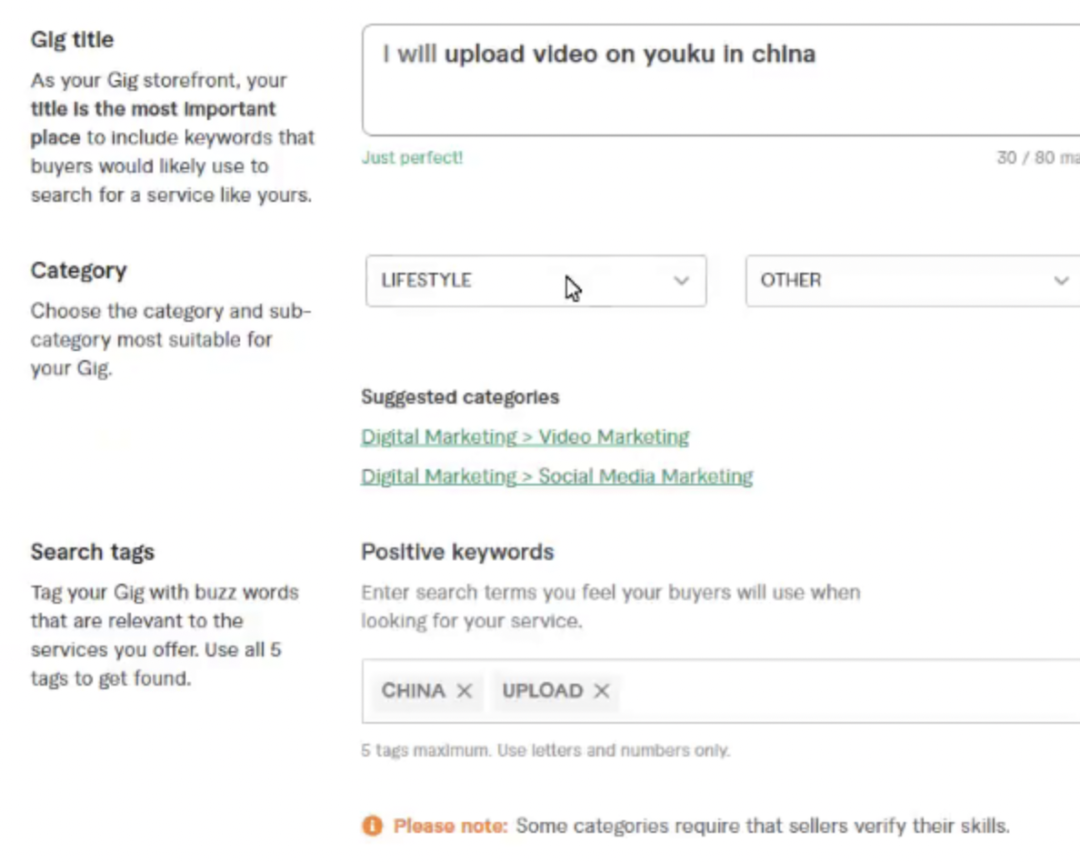
Task: Choose Digital Marketing > Social Media Marketing suggestion
Action: tap(557, 477)
